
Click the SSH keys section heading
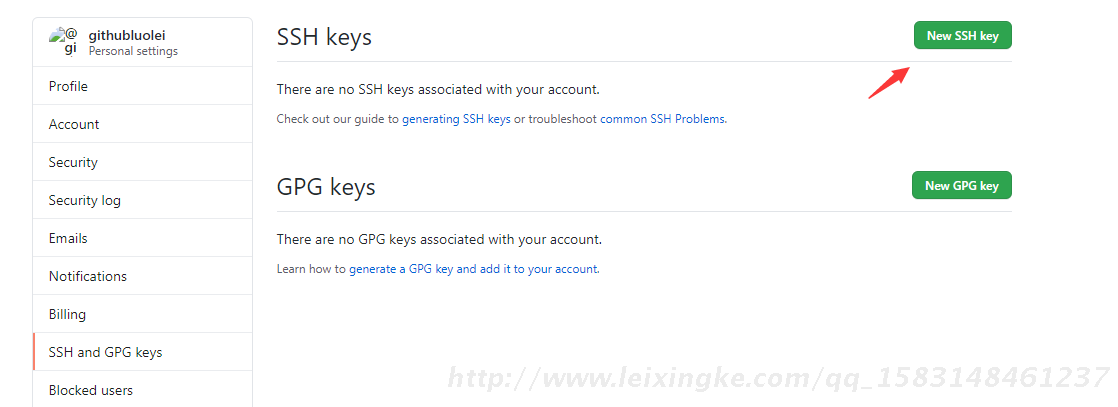coord(324,37)
